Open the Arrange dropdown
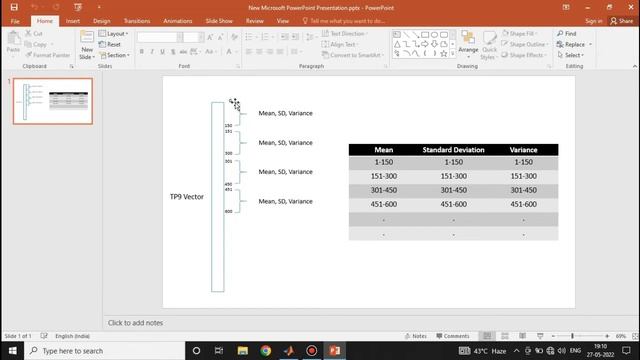This screenshot has width=640, height=360. (468, 43)
